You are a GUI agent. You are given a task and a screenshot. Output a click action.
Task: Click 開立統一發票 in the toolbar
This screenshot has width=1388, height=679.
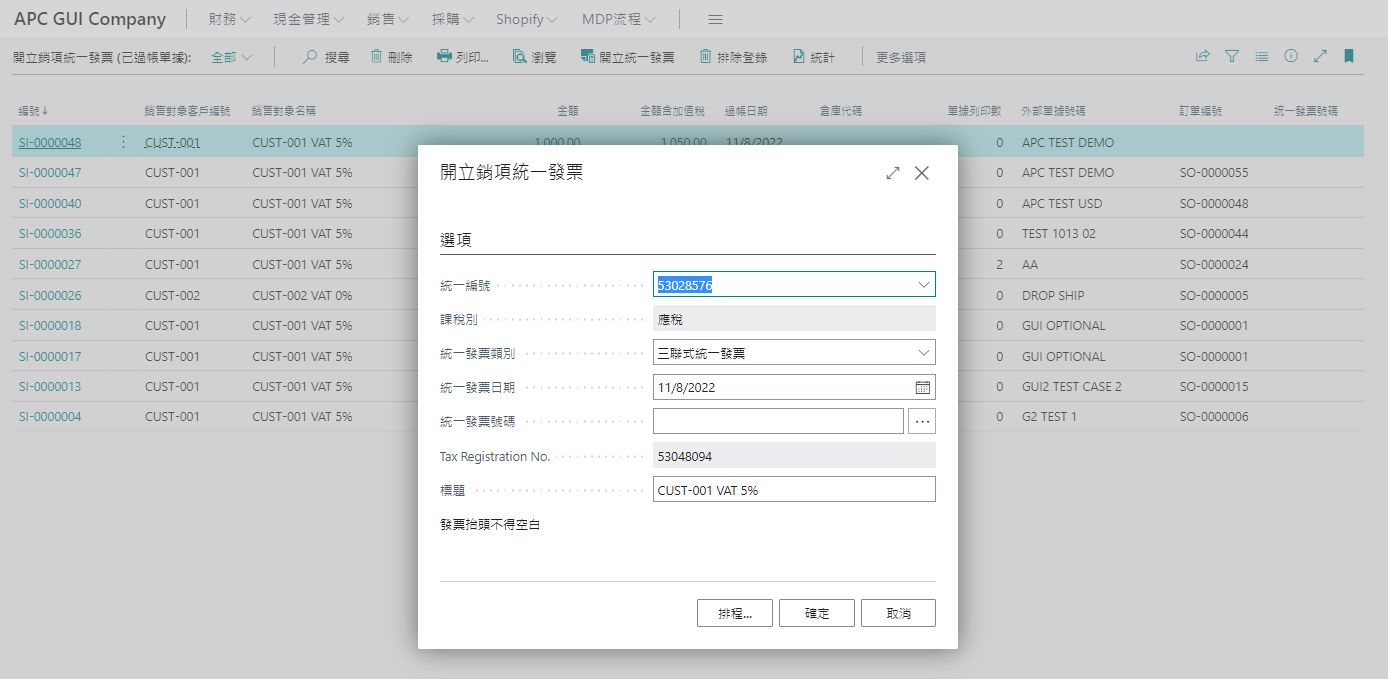[627, 57]
